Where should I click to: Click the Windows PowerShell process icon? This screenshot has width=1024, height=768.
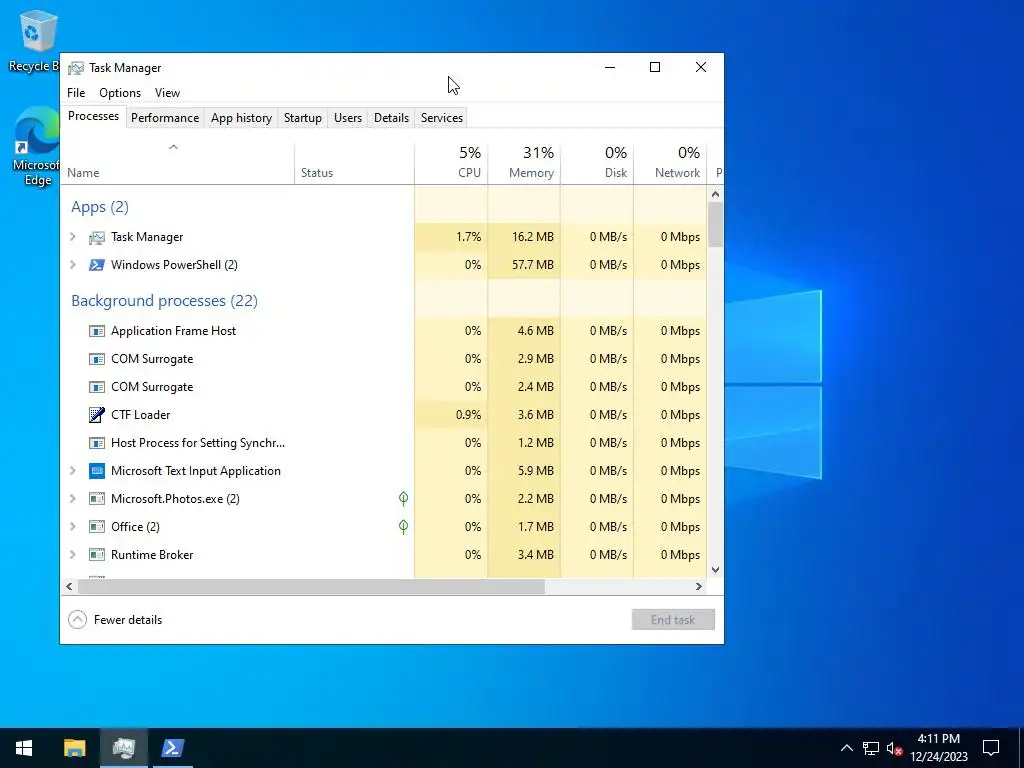97,265
